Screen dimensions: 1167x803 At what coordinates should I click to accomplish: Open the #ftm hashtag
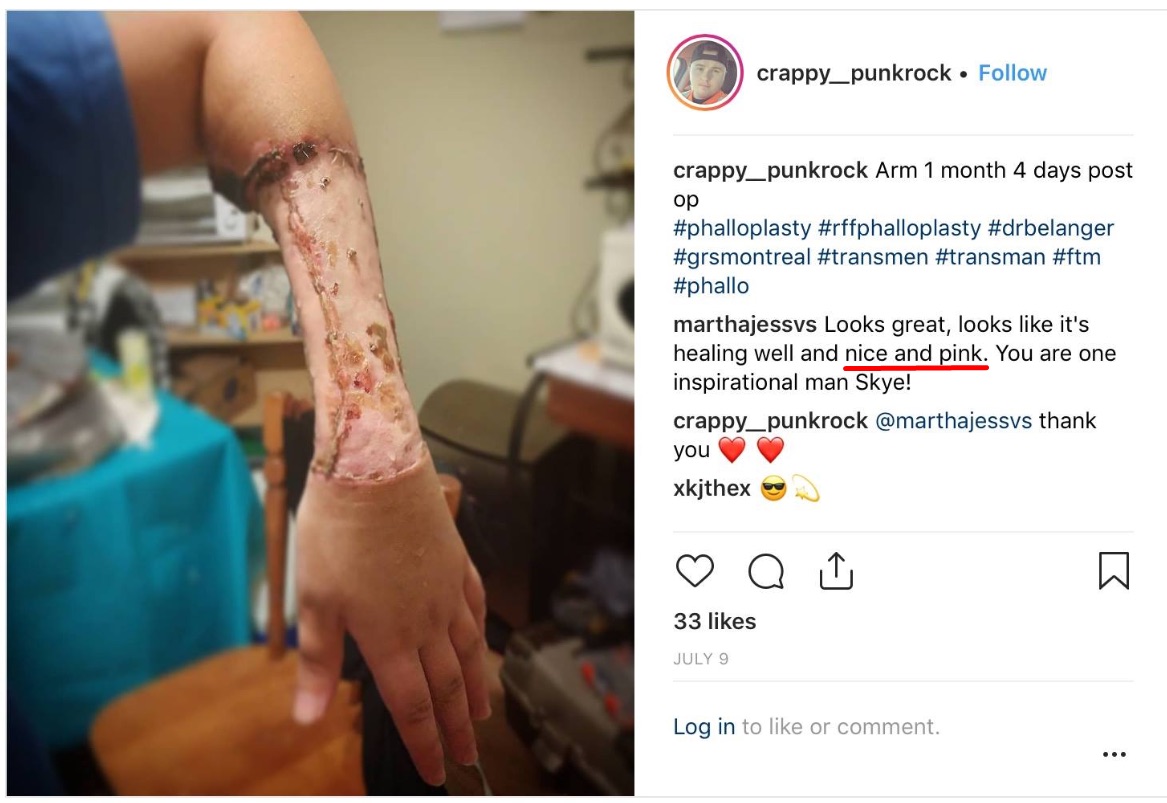1076,257
